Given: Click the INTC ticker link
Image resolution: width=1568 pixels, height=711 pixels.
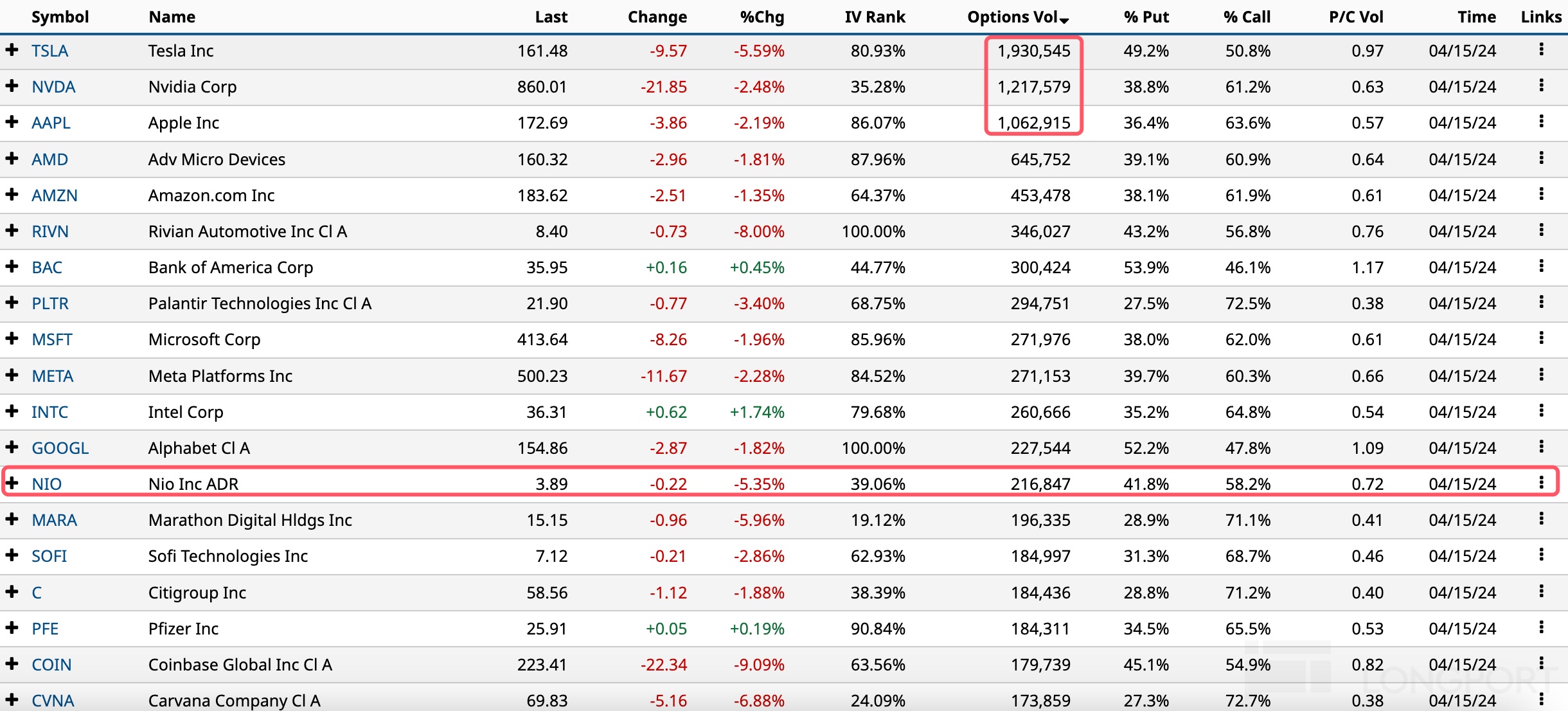Looking at the screenshot, I should point(49,412).
